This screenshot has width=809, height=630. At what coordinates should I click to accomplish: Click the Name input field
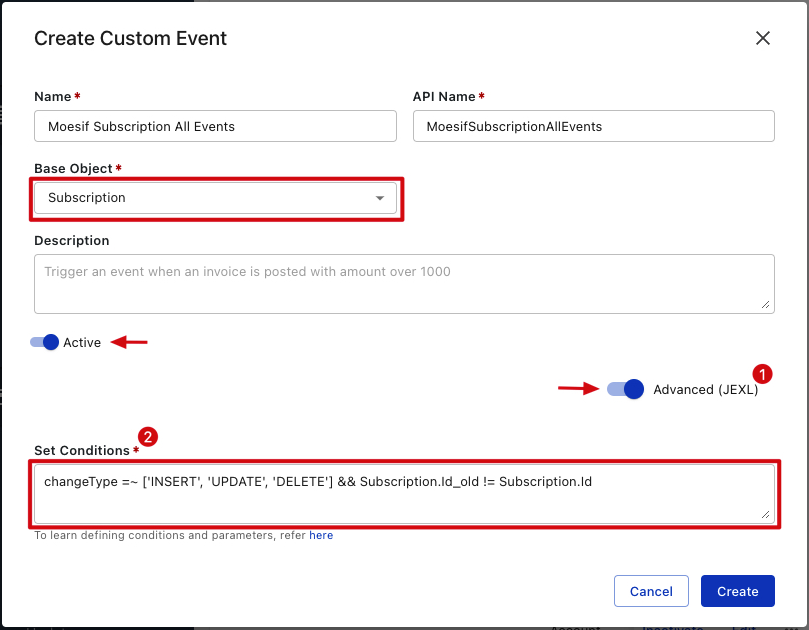pyautogui.click(x=215, y=126)
